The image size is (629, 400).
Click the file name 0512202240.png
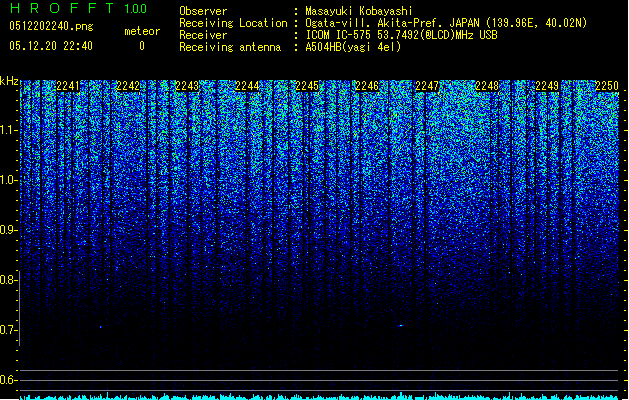51,27
